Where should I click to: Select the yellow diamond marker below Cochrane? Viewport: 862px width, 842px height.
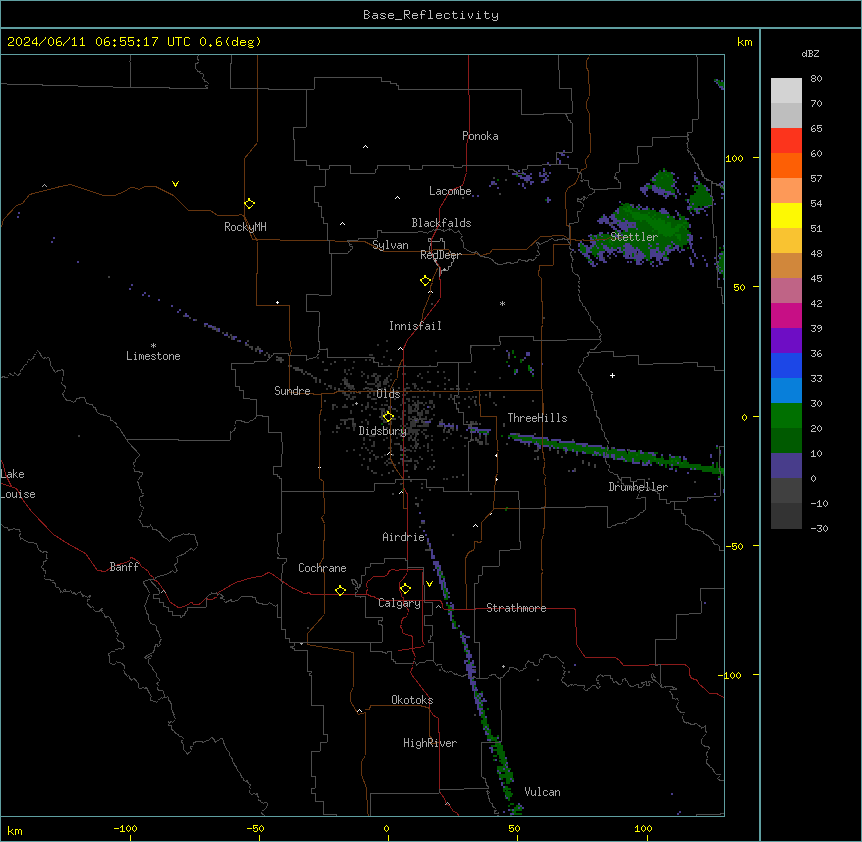[340, 591]
